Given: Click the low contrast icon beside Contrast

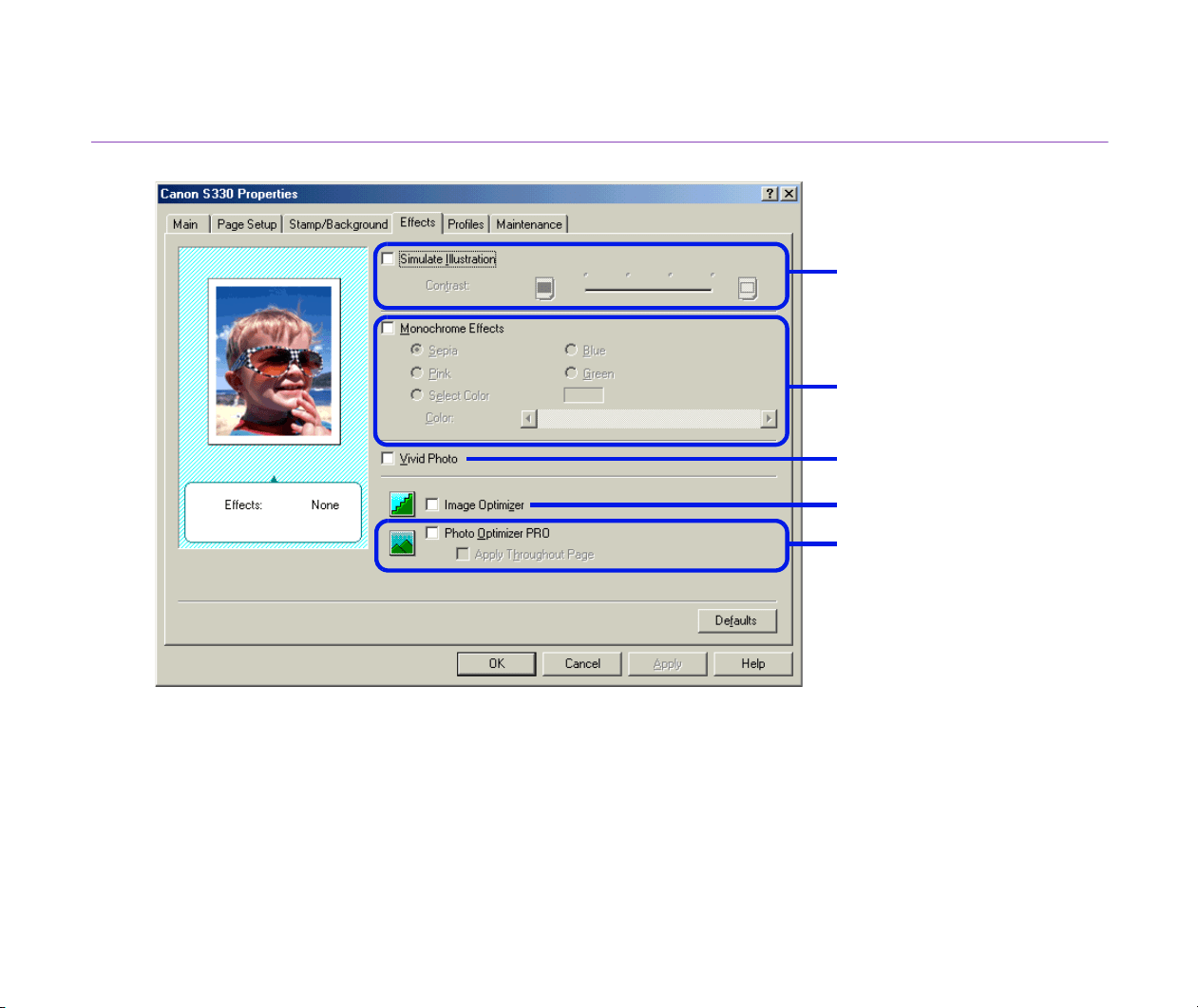Looking at the screenshot, I should pos(544,288).
